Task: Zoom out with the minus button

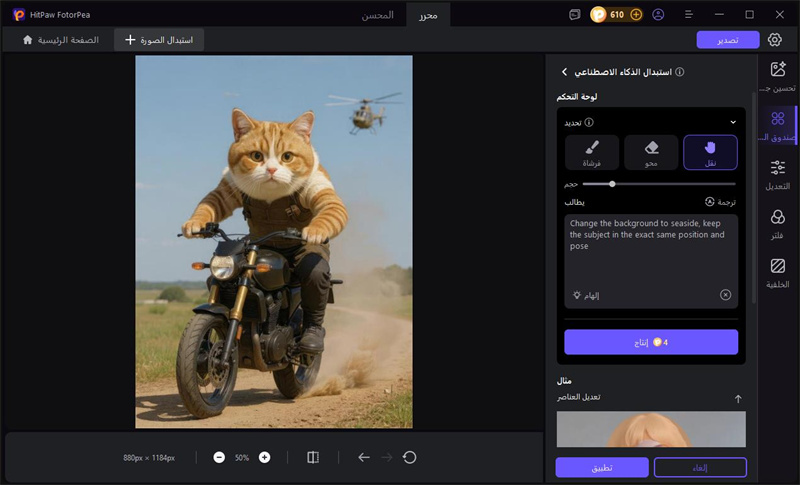Action: point(219,457)
